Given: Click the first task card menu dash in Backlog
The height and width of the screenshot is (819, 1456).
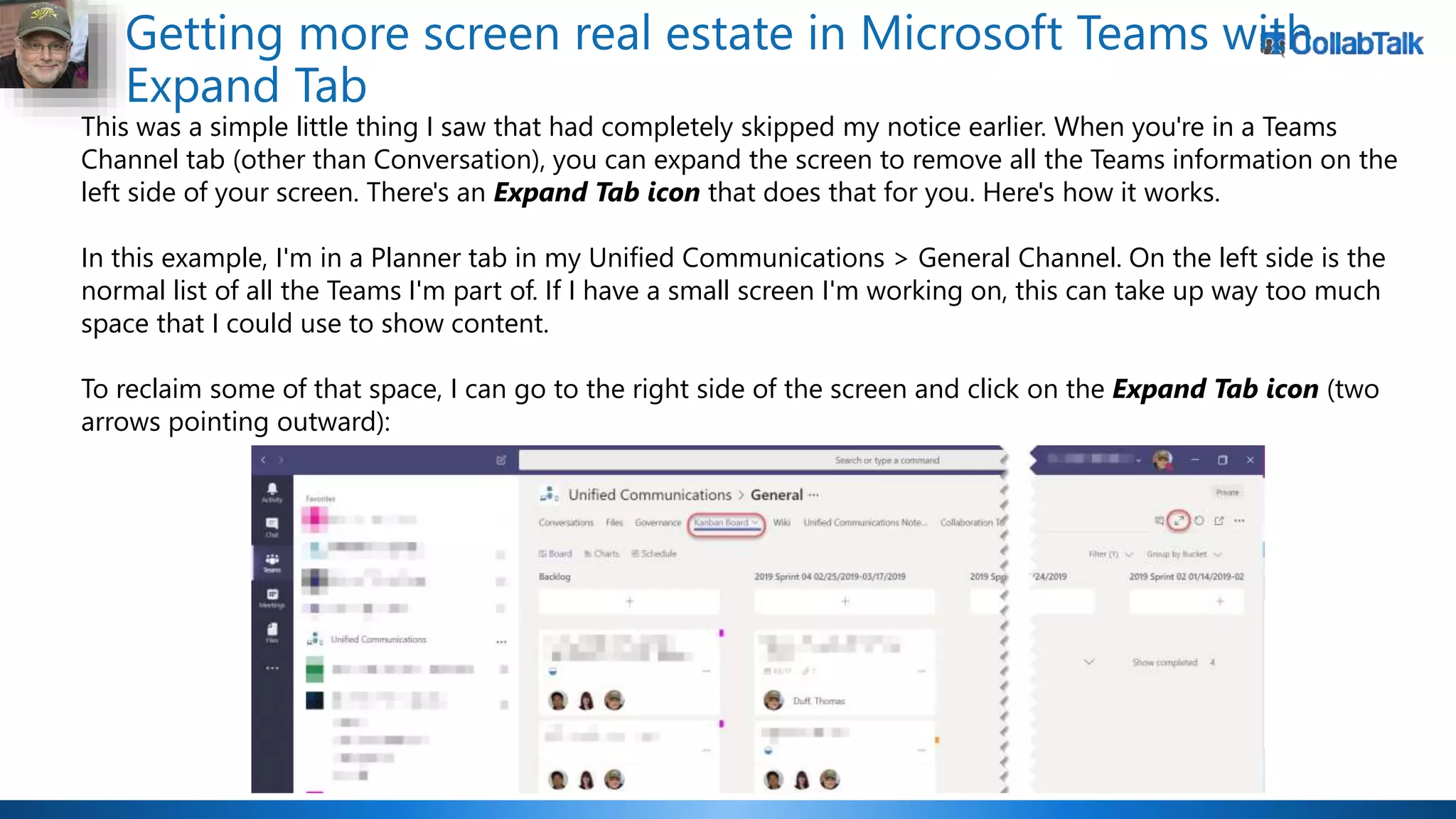Looking at the screenshot, I should pos(706,671).
